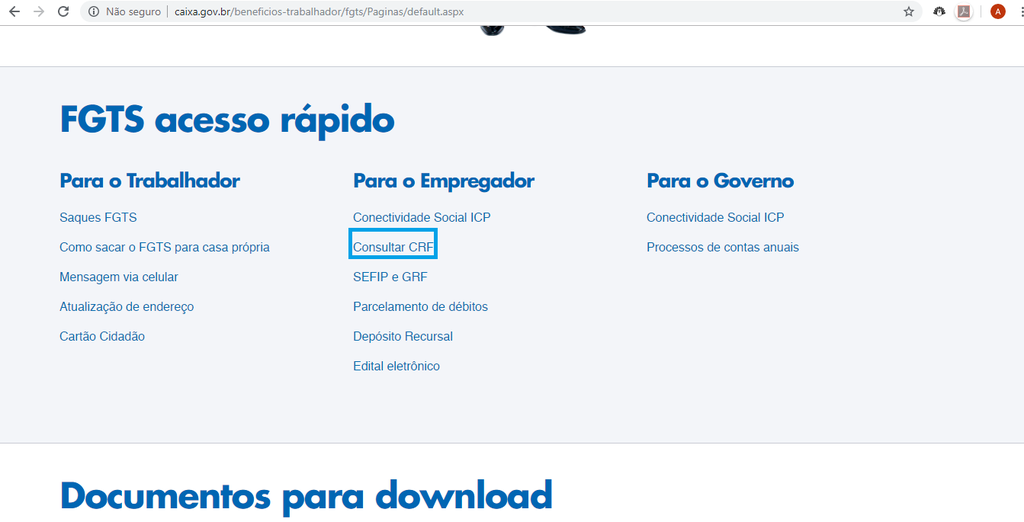Image resolution: width=1024 pixels, height=522 pixels.
Task: Click the browser forward arrow
Action: 39,12
